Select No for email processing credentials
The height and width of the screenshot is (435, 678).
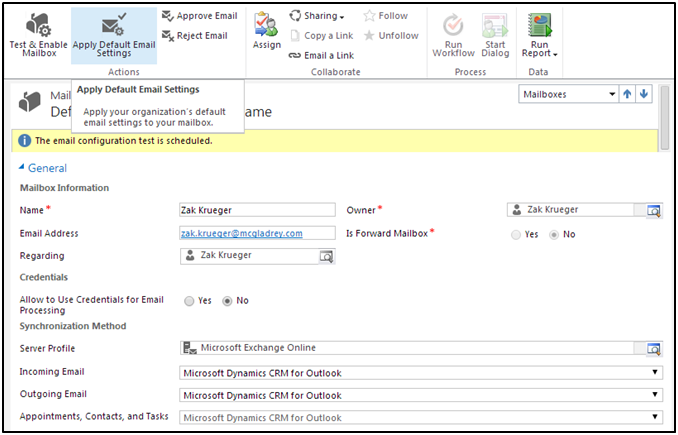pos(227,301)
